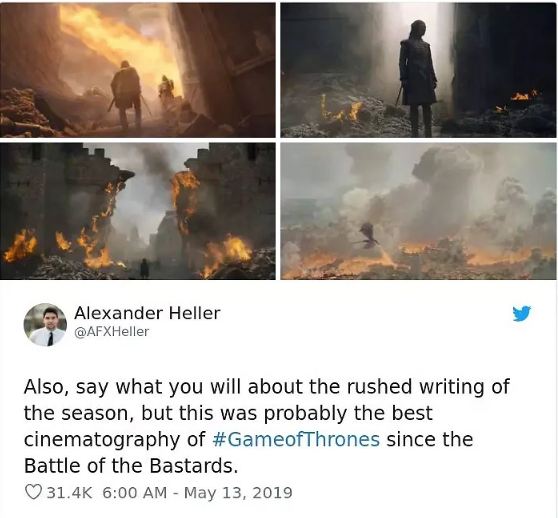Click the cloaked figure in the fiery corridor

[126, 94]
